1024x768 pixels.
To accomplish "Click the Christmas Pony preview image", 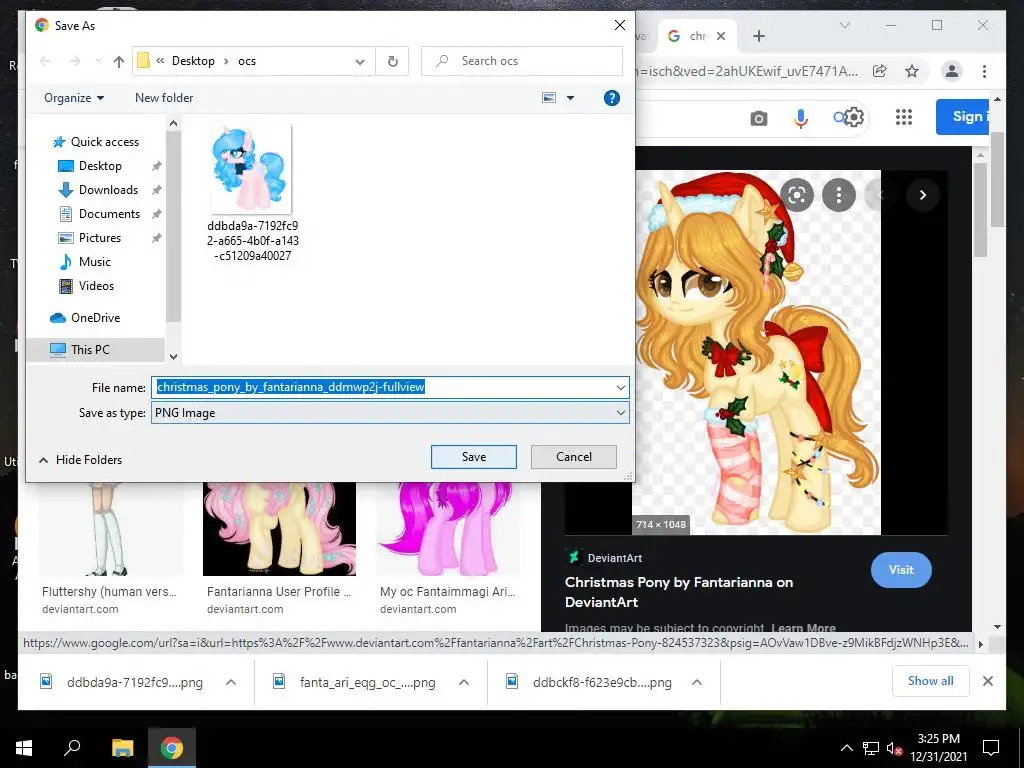I will 758,353.
